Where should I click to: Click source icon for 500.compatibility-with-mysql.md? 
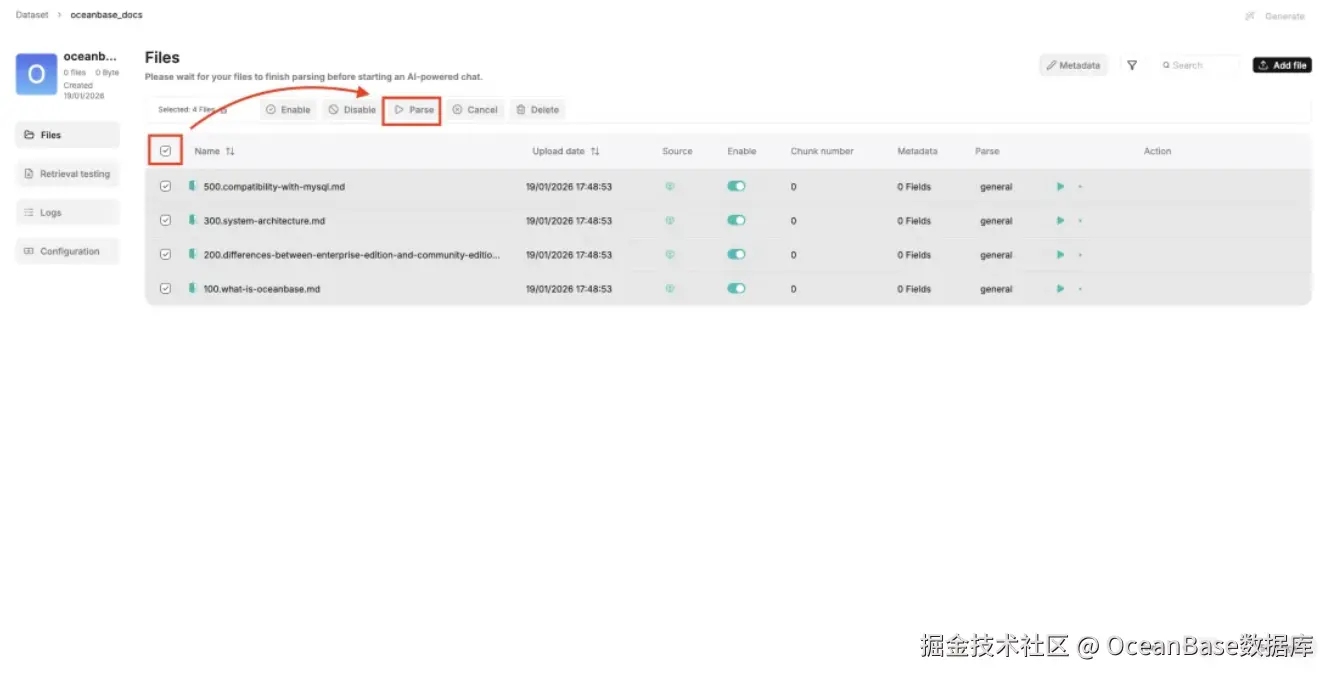tap(670, 186)
